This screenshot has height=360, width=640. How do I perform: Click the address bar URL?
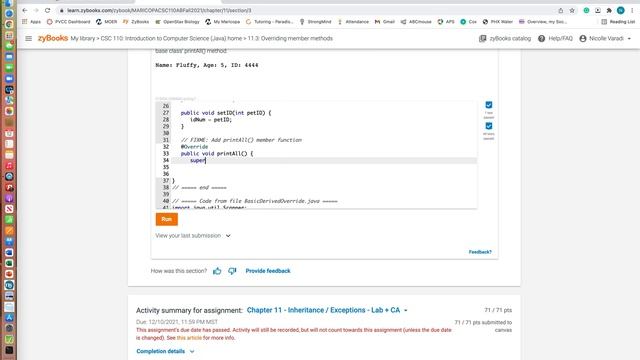point(159,10)
